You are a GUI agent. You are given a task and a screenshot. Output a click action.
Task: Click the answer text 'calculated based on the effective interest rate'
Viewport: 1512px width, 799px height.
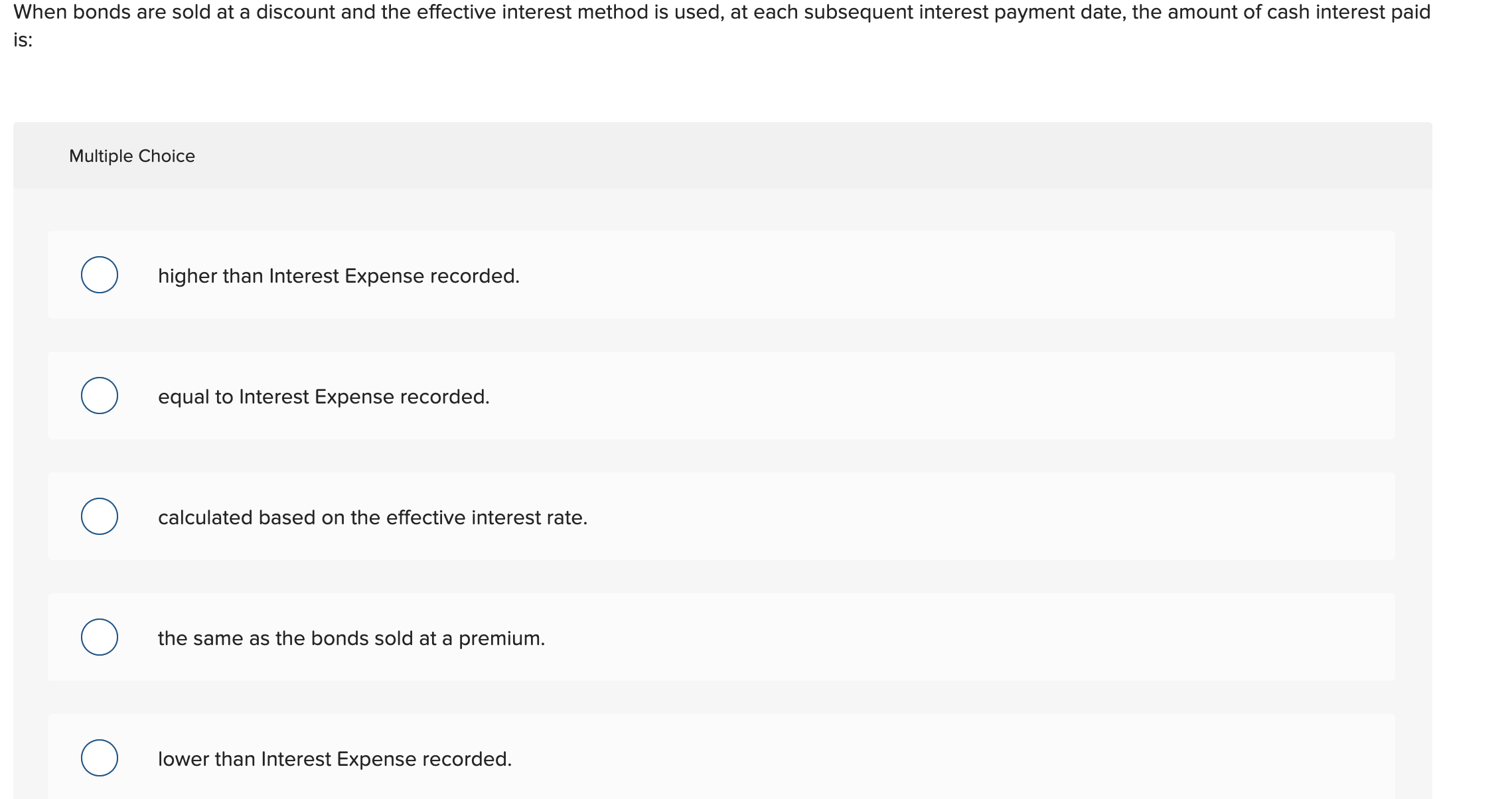tap(372, 517)
